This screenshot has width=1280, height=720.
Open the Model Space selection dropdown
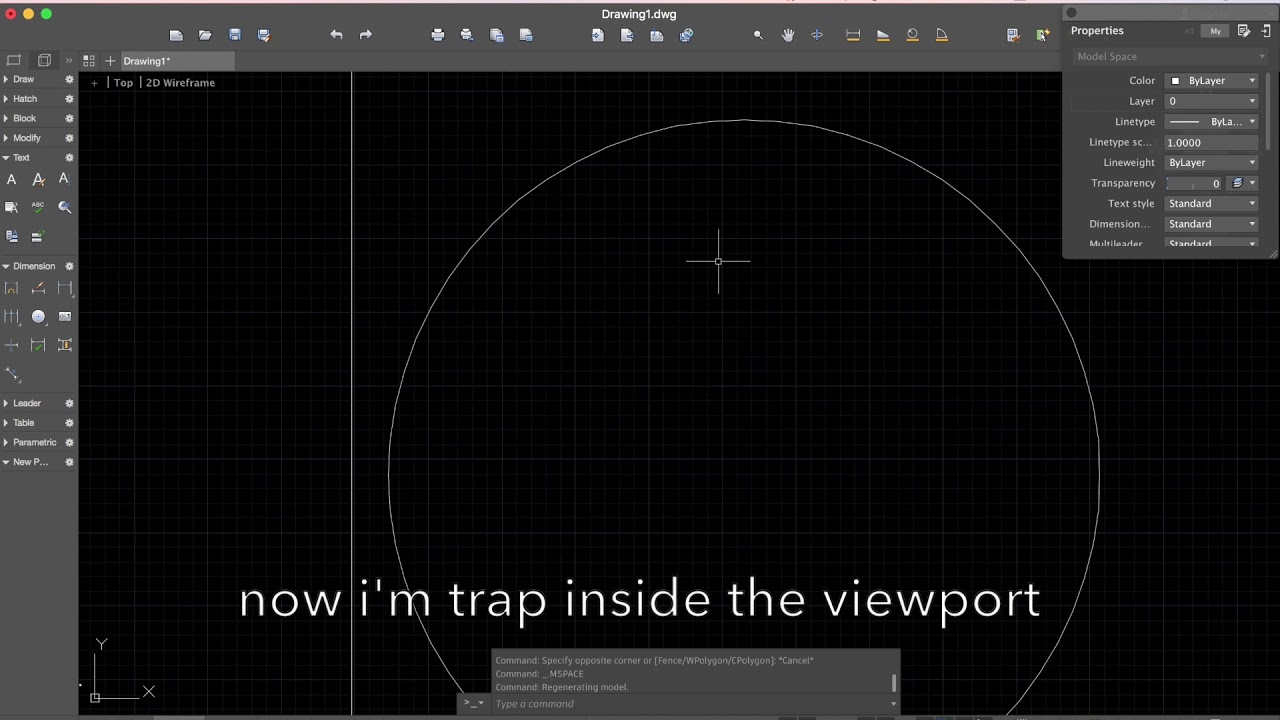tap(1170, 57)
